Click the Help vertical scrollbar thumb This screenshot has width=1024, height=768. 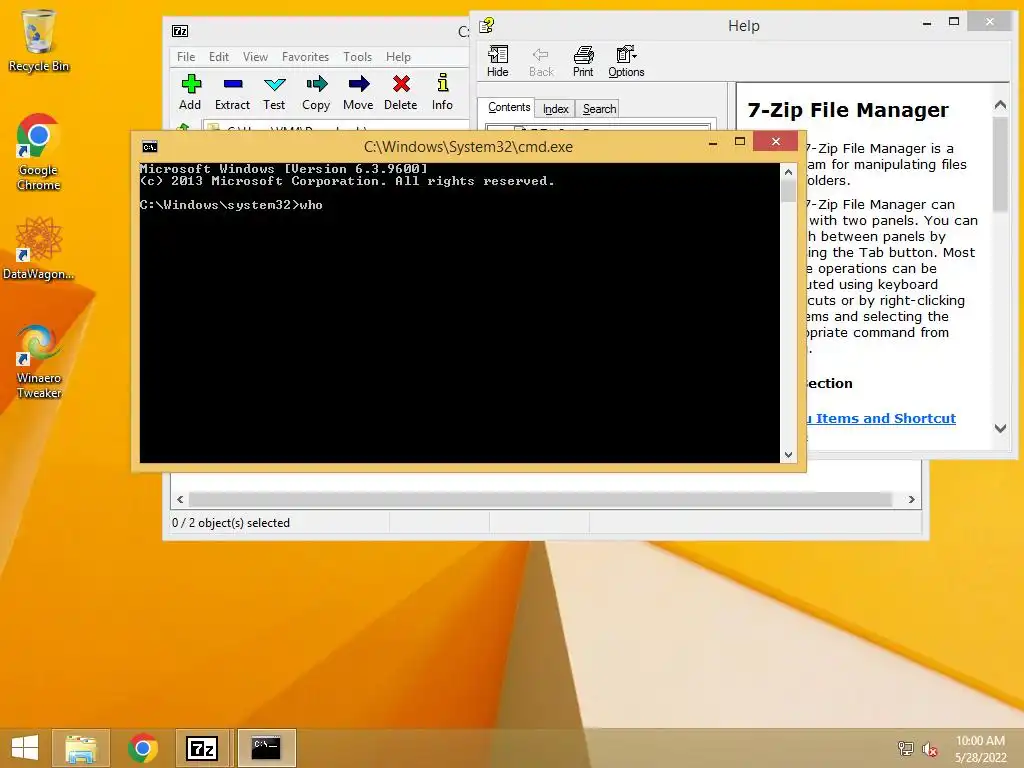pos(1000,165)
